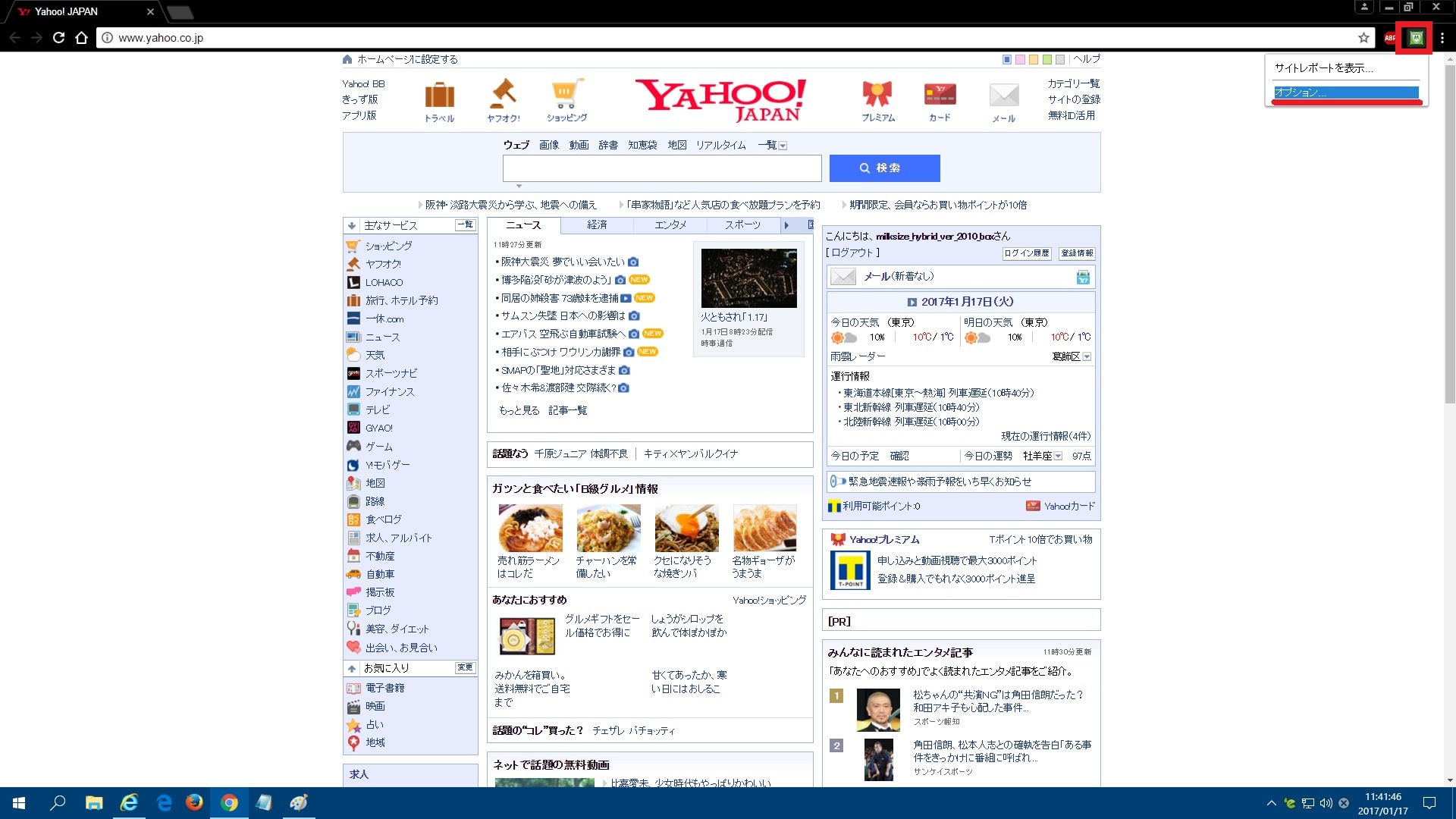
Task: Click the 一覧 button in 主なサービス
Action: point(465,224)
